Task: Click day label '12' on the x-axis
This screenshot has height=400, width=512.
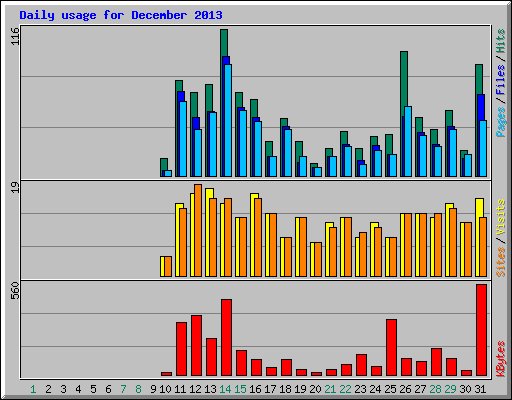Action: pos(195,389)
